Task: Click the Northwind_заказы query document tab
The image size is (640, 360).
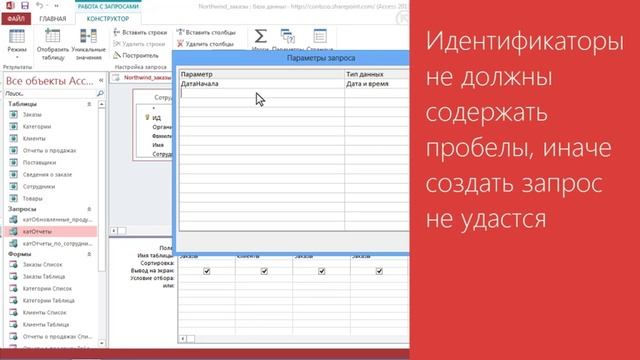Action: point(142,78)
